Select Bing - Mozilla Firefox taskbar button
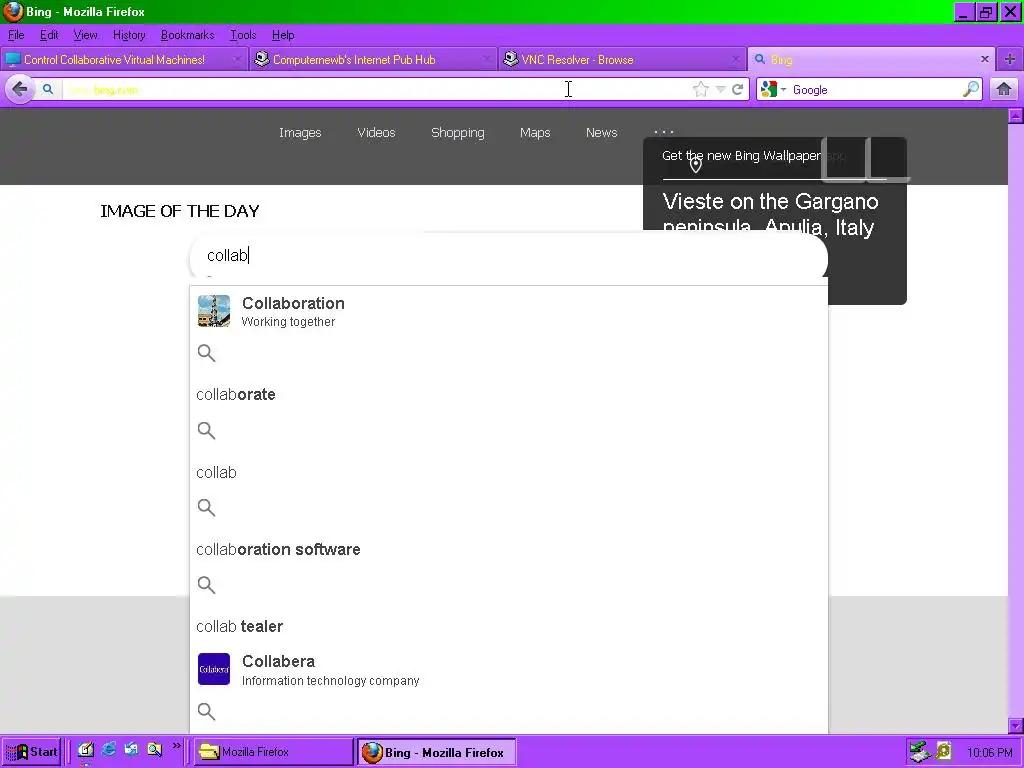The height and width of the screenshot is (768, 1024). (436, 752)
